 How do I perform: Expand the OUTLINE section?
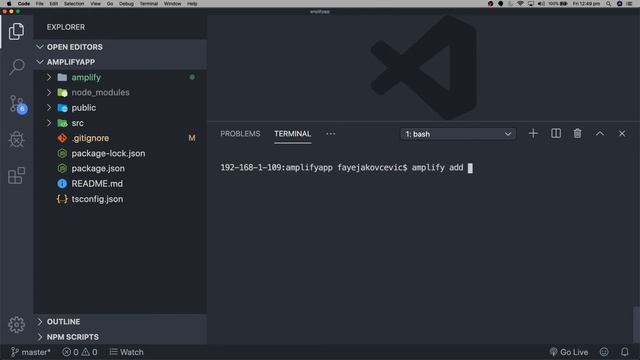click(x=120, y=322)
